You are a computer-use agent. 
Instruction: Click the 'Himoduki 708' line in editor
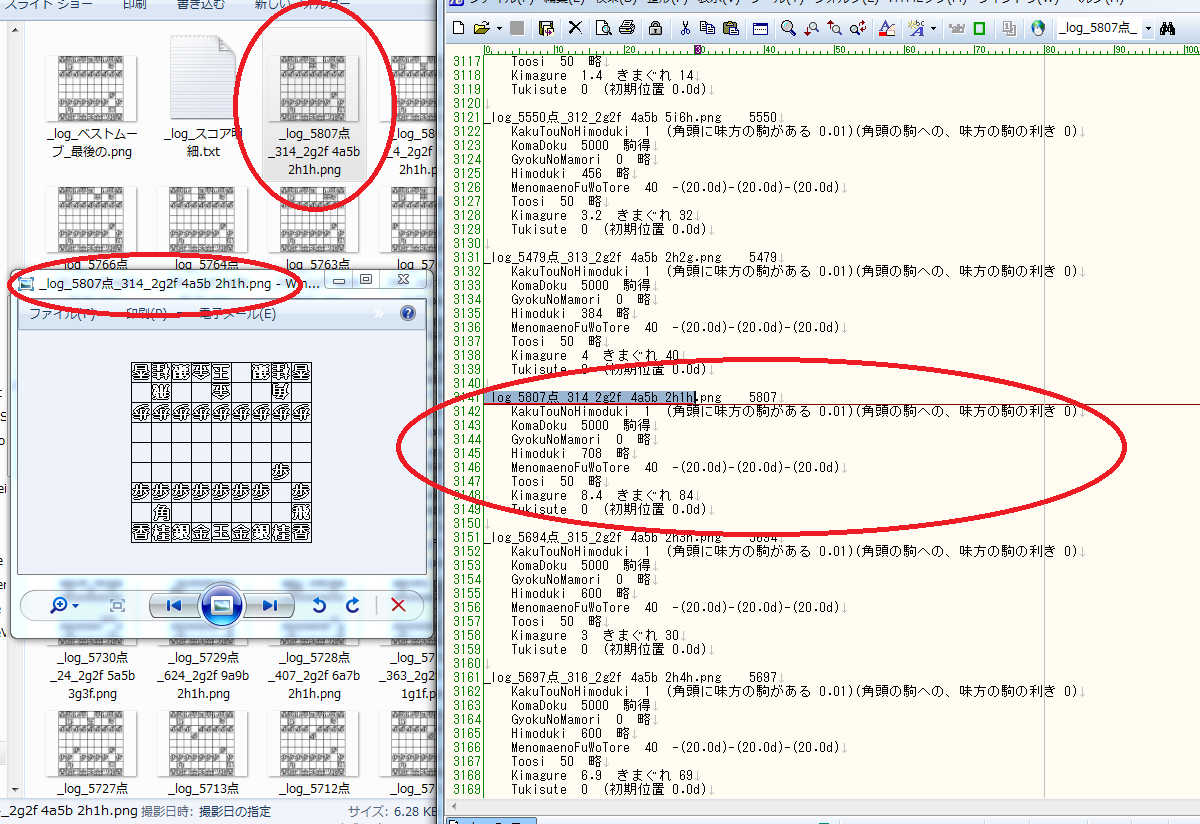point(570,453)
